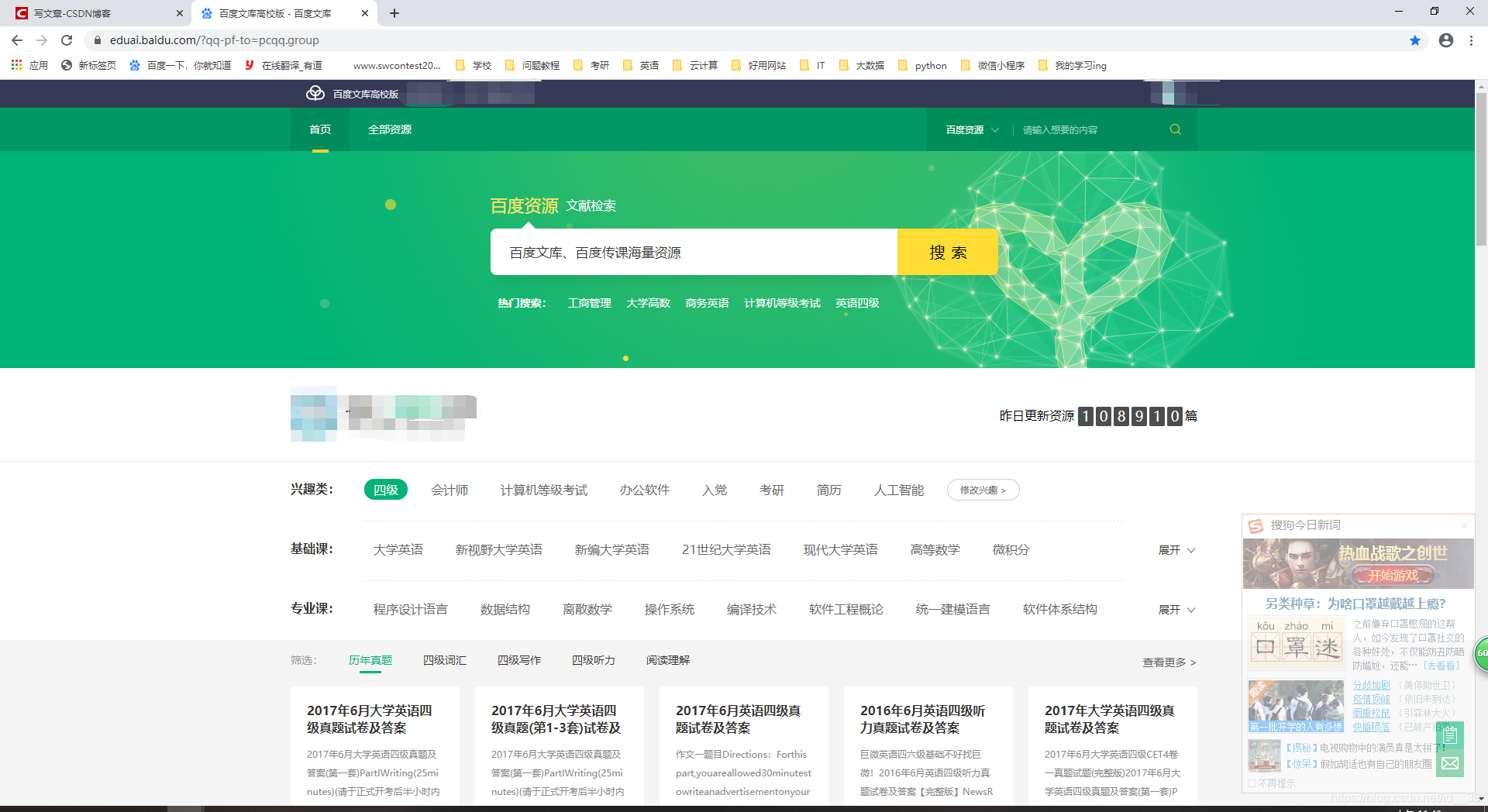Open the 数据结构 course link
This screenshot has height=812, width=1488.
[x=505, y=610]
